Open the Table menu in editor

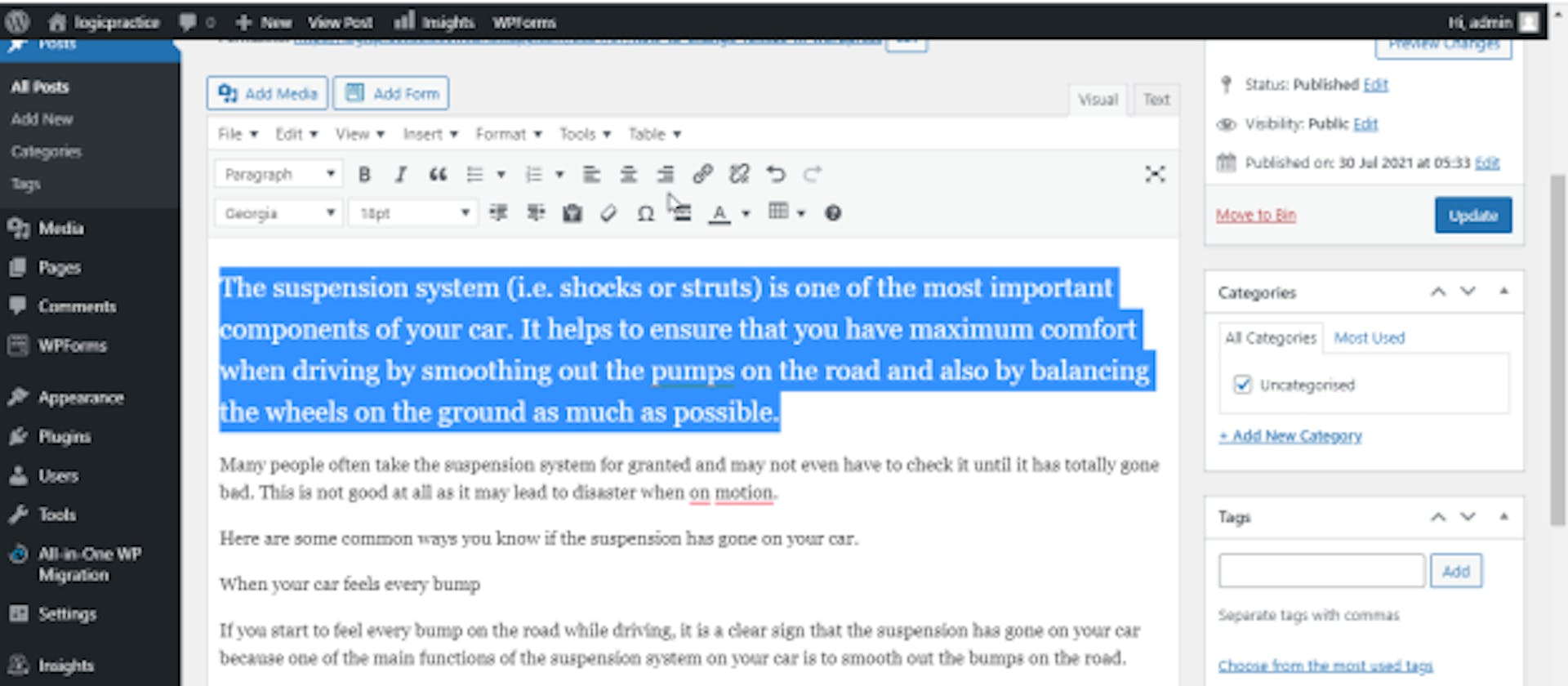coord(654,134)
